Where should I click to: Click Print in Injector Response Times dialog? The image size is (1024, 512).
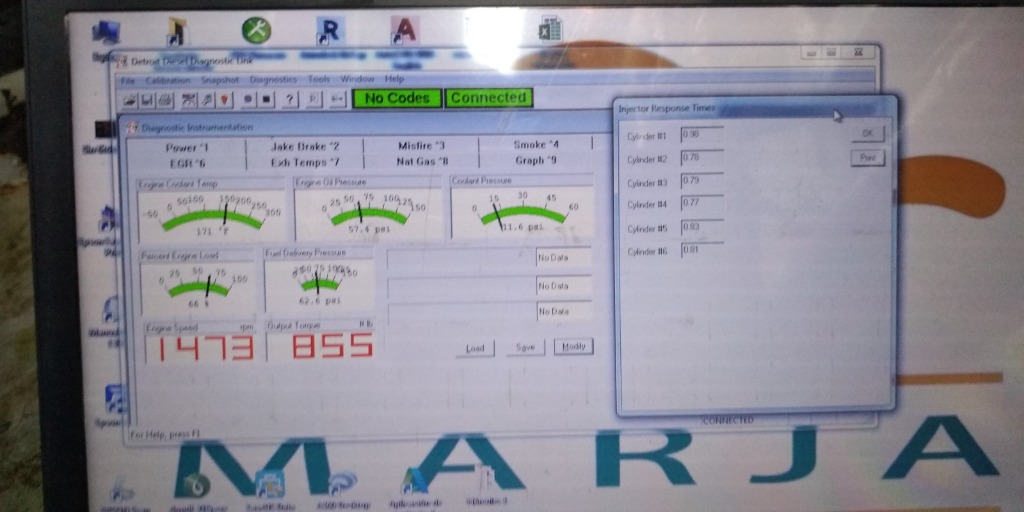click(867, 157)
